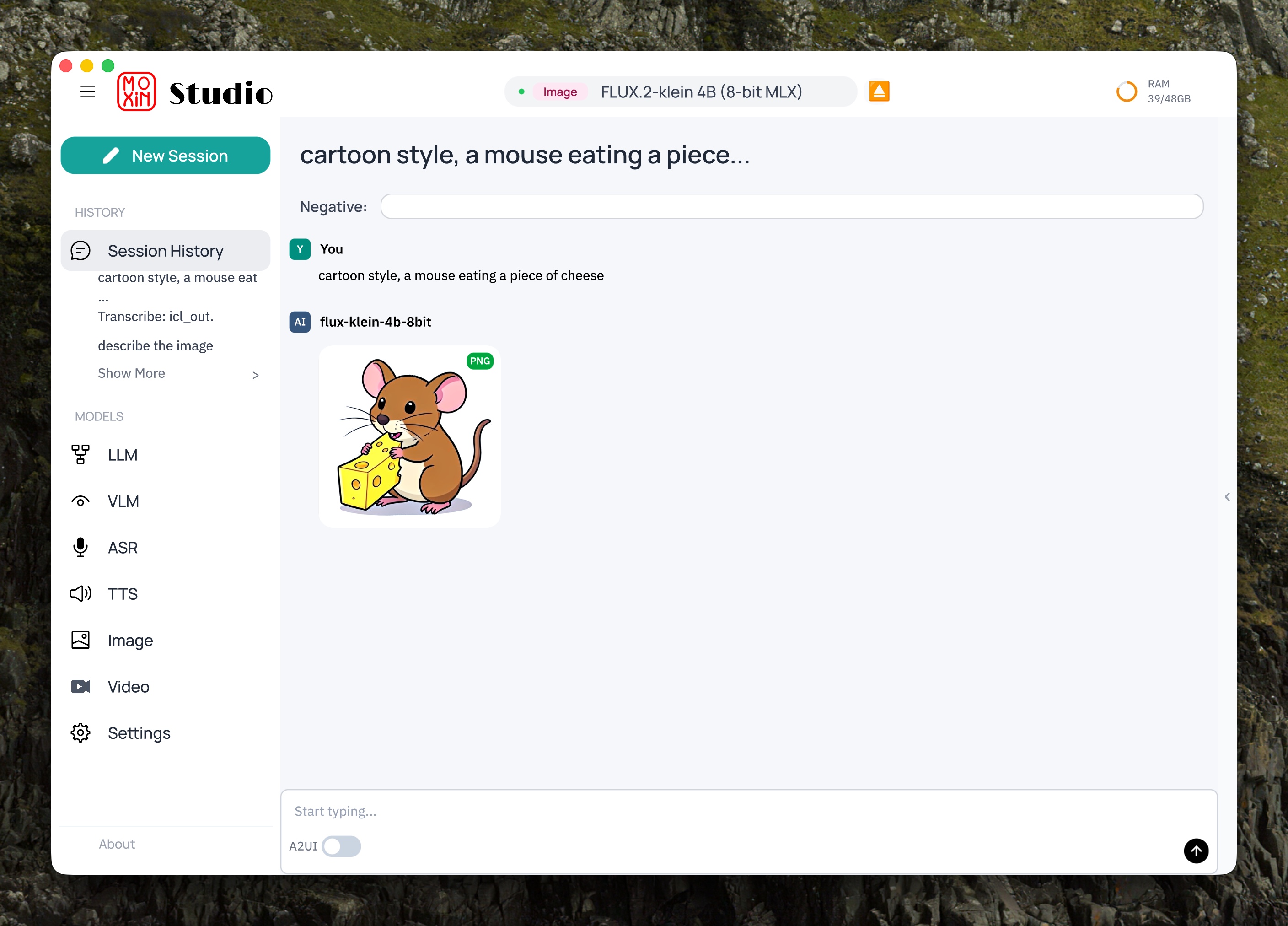This screenshot has height=926, width=1288.
Task: Click the ASR microphone icon
Action: (x=80, y=547)
